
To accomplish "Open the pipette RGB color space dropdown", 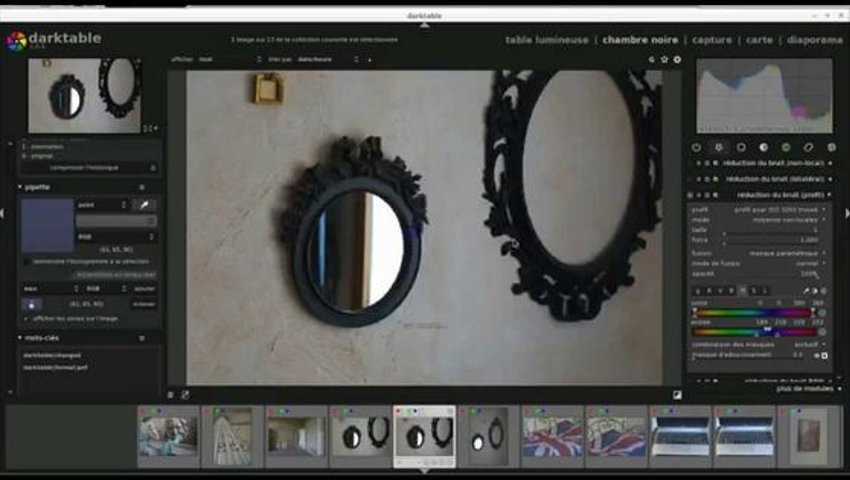I will pos(116,237).
